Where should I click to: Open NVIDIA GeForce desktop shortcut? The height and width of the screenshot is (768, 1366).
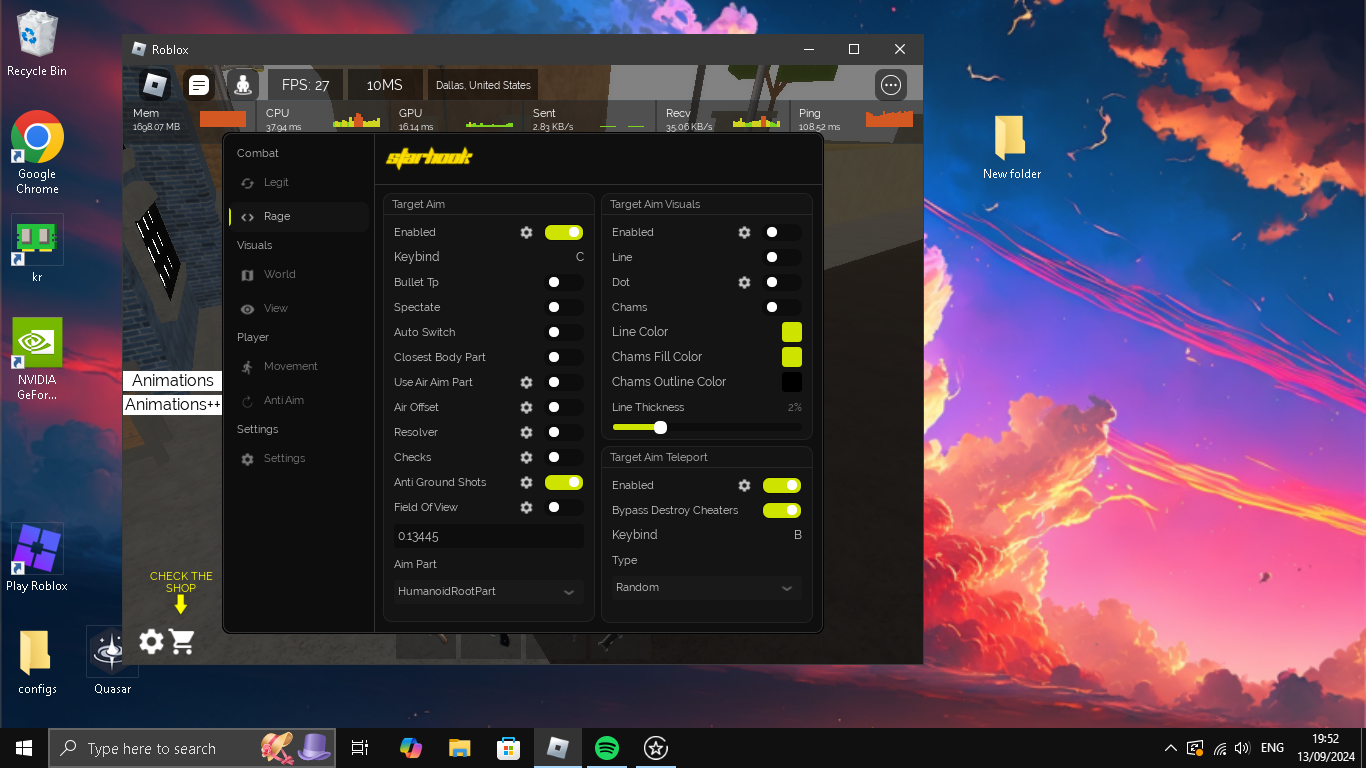tap(37, 358)
